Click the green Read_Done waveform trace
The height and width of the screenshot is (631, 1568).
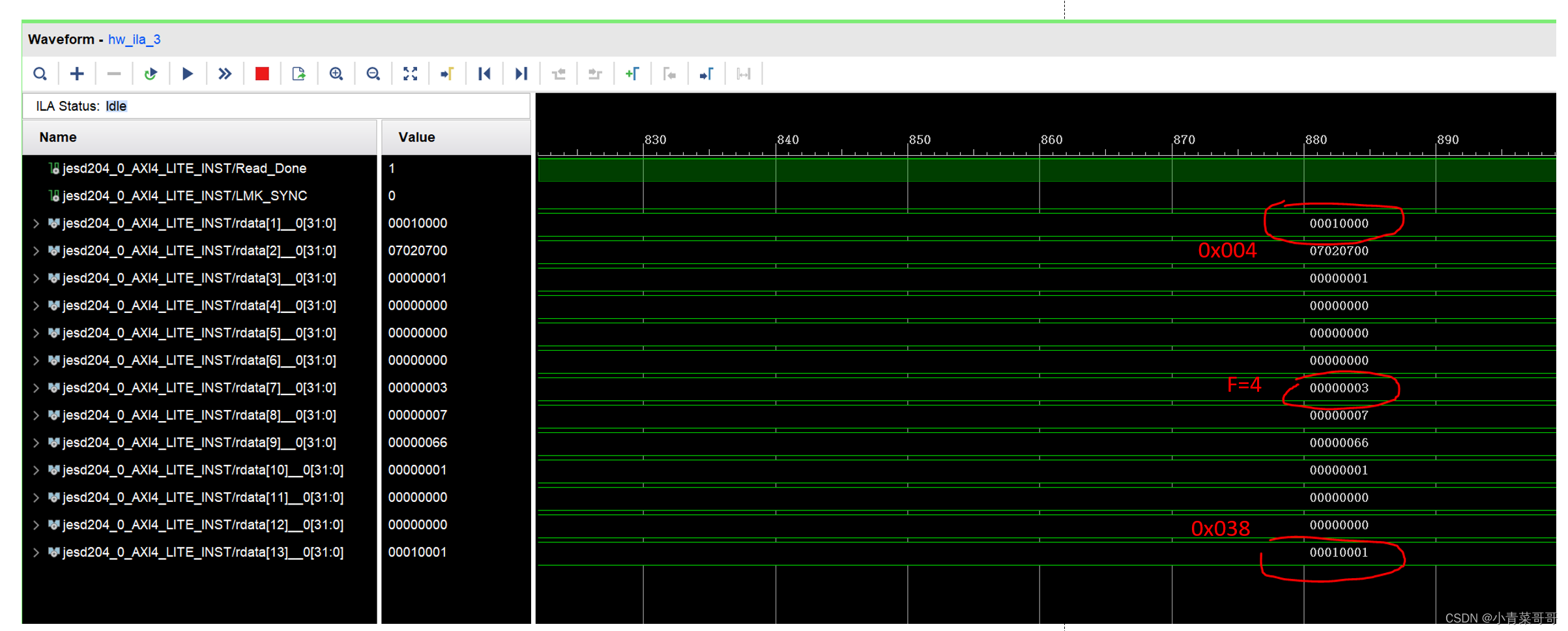click(1047, 170)
